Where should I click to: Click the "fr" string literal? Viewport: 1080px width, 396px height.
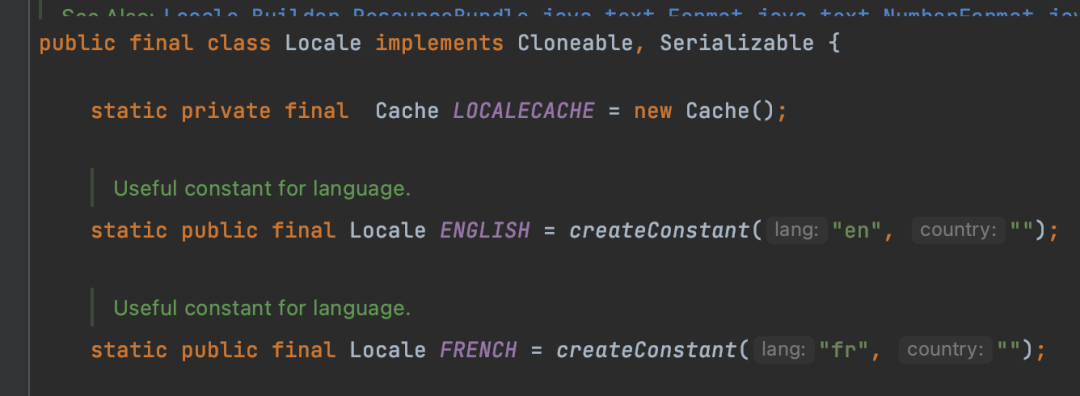(x=843, y=350)
